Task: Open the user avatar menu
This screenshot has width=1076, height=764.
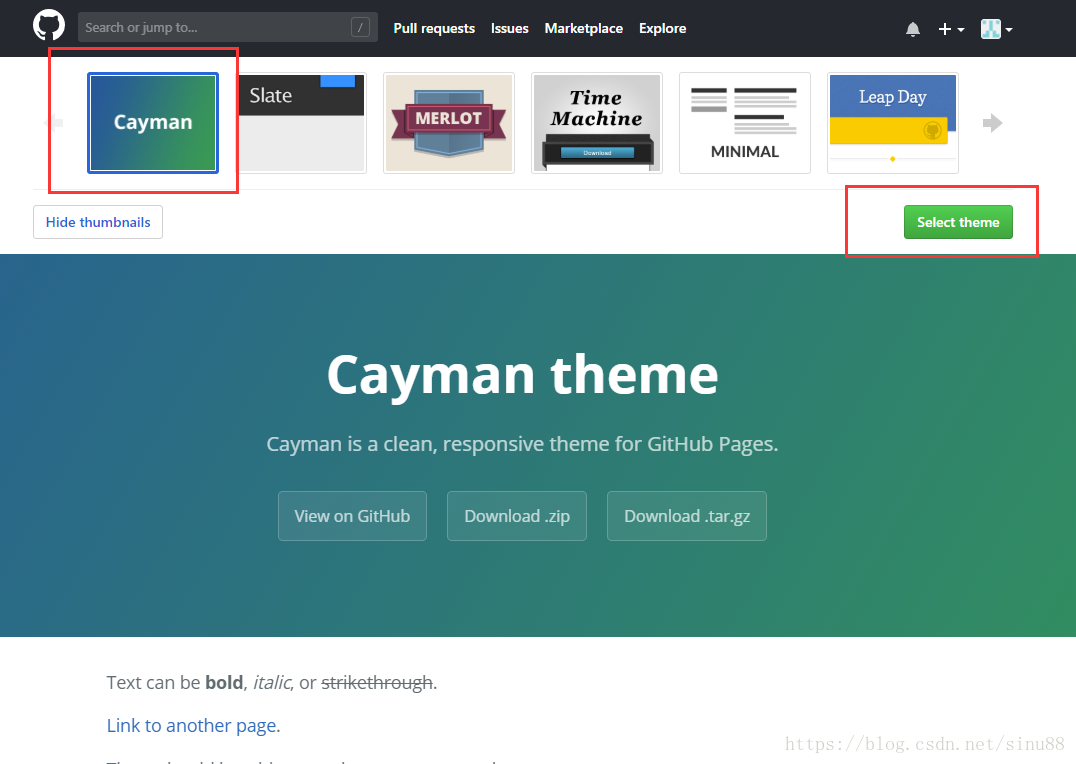Action: [996, 29]
